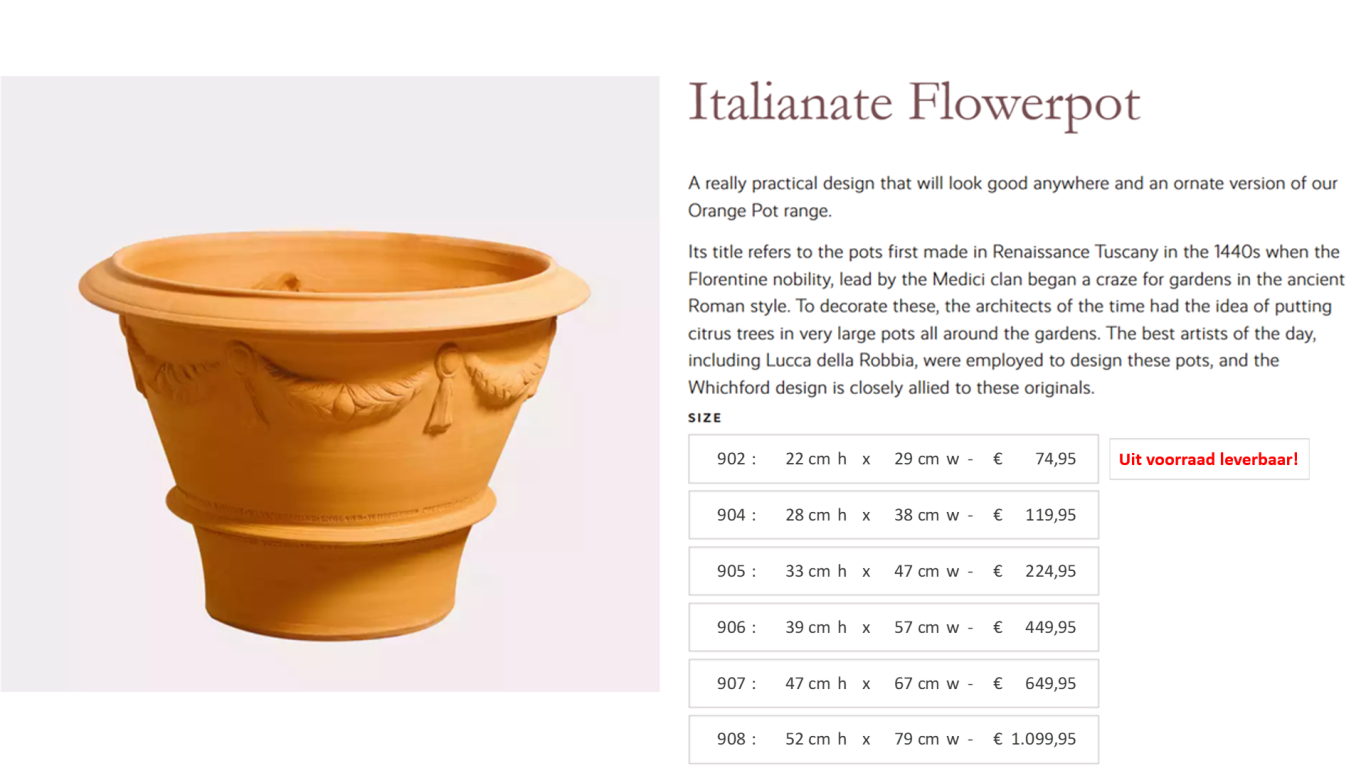Screen dimensions: 1366x768
Task: Click the Italianate Flowerpot title heading
Action: (x=914, y=103)
